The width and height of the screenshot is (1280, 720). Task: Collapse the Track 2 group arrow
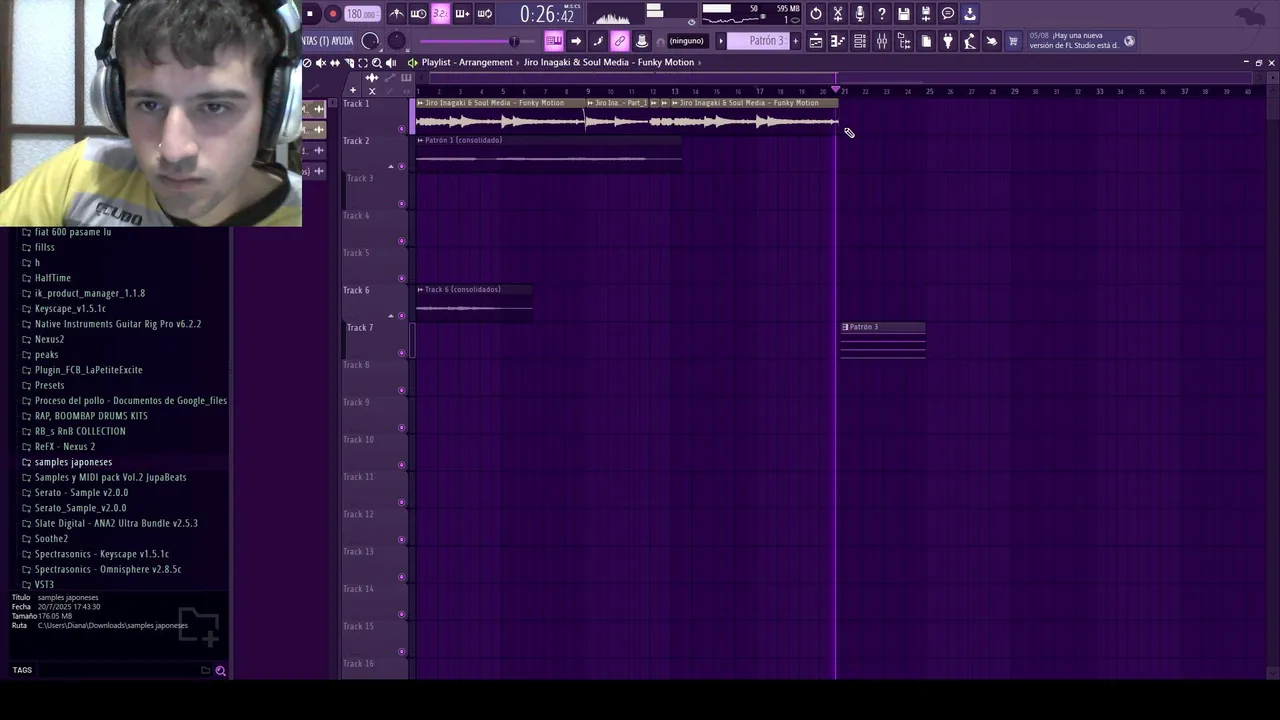coord(391,166)
